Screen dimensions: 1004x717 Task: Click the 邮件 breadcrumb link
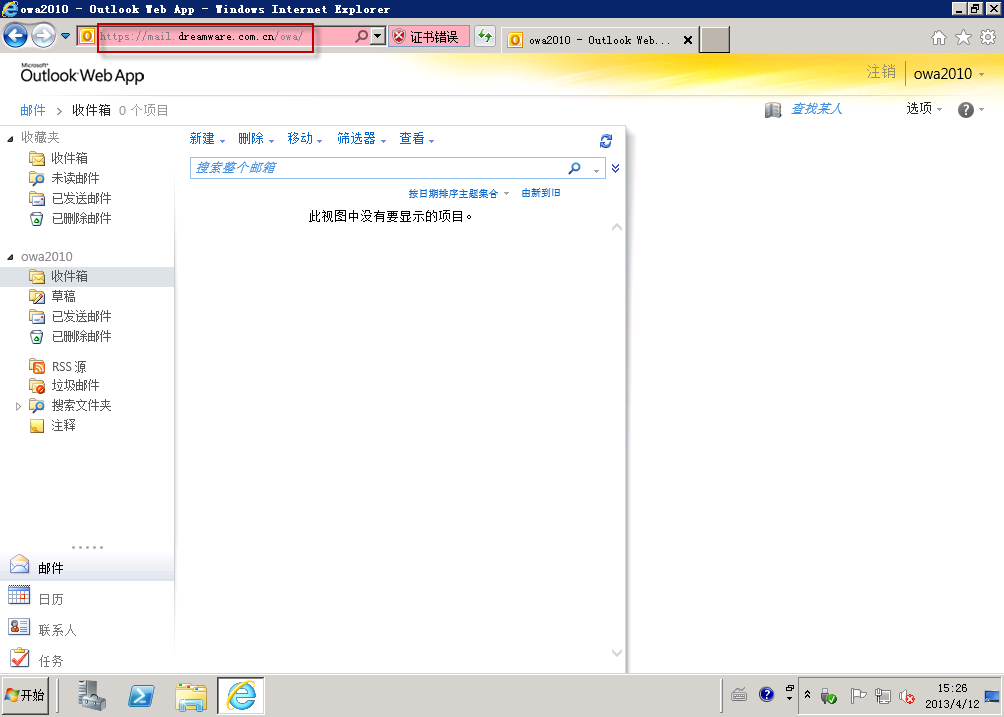click(33, 110)
